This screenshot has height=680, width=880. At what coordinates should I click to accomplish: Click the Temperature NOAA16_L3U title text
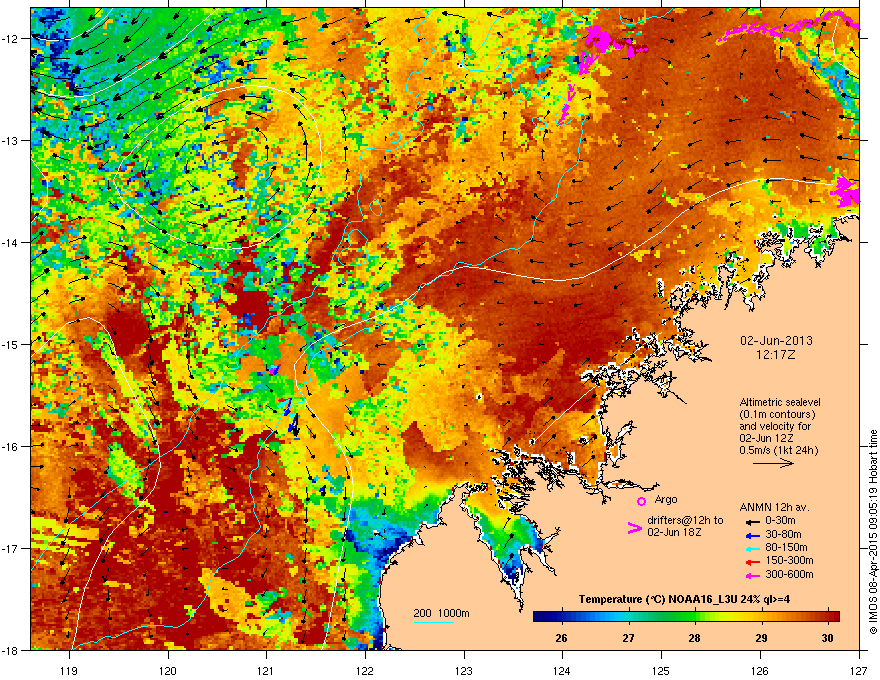pyautogui.click(x=684, y=599)
